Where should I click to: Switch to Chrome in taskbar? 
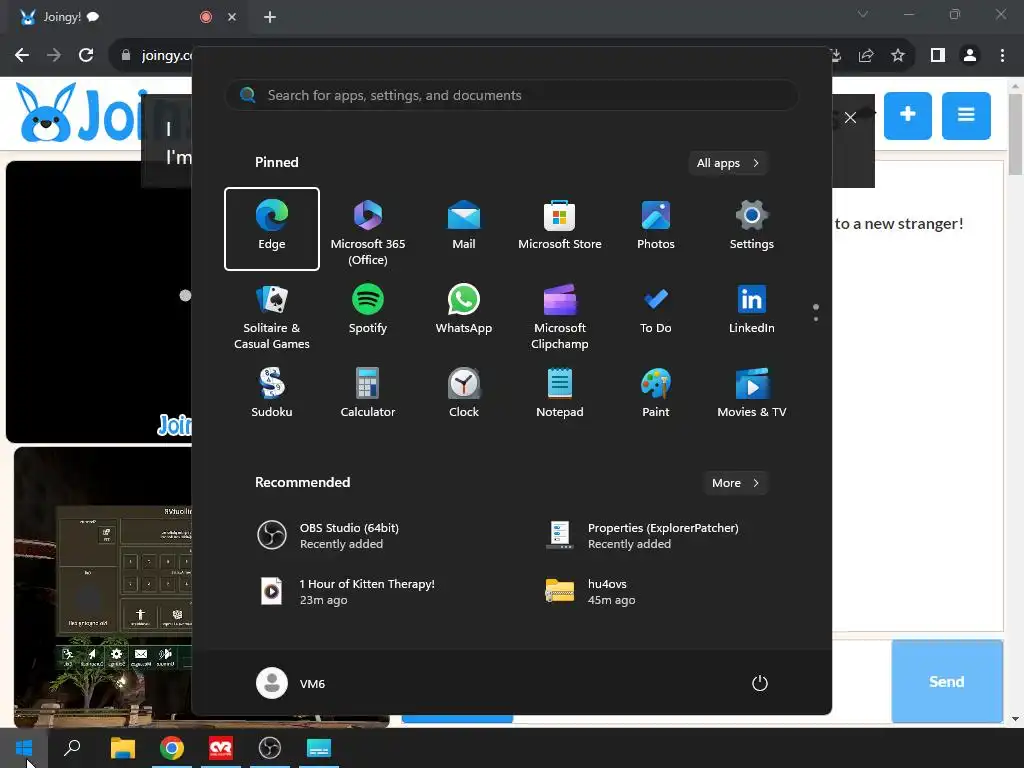point(172,748)
